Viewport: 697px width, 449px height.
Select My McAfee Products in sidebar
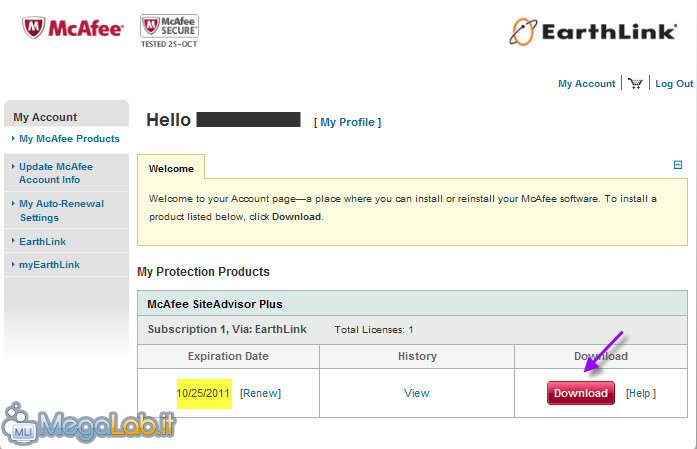coord(69,139)
